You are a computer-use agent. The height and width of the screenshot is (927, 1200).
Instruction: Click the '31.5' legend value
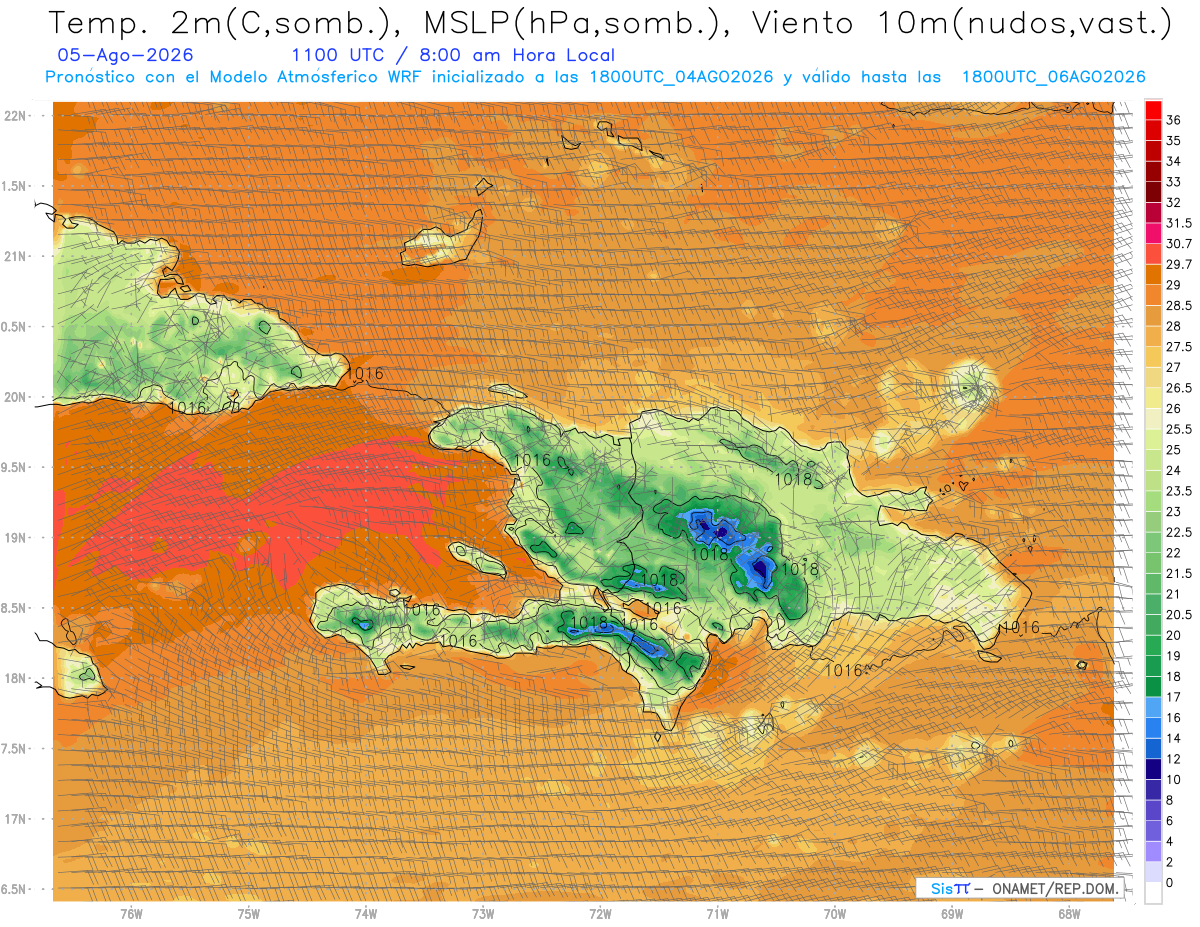1179,223
